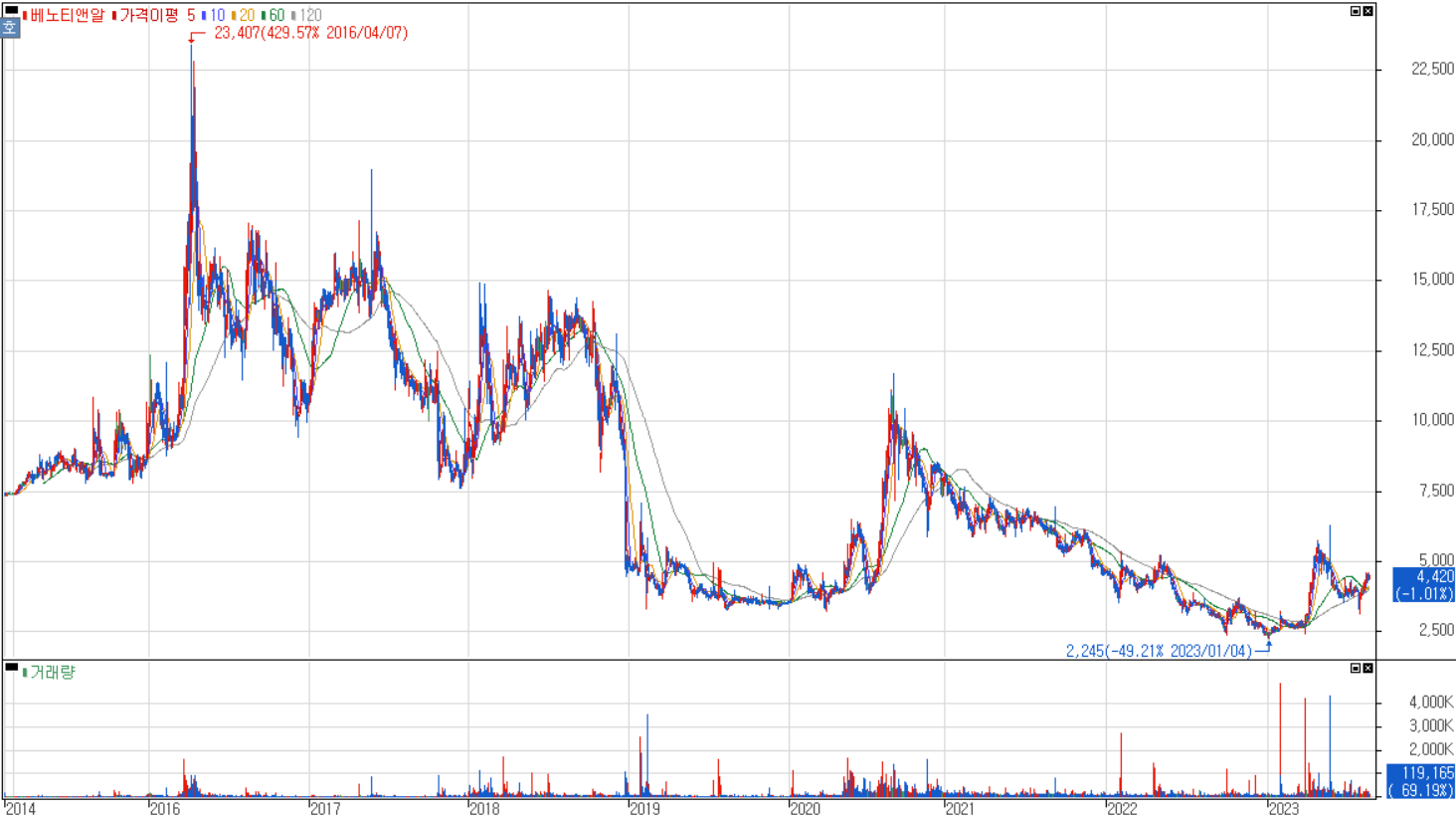Click the 2018 date axis label

click(x=484, y=809)
